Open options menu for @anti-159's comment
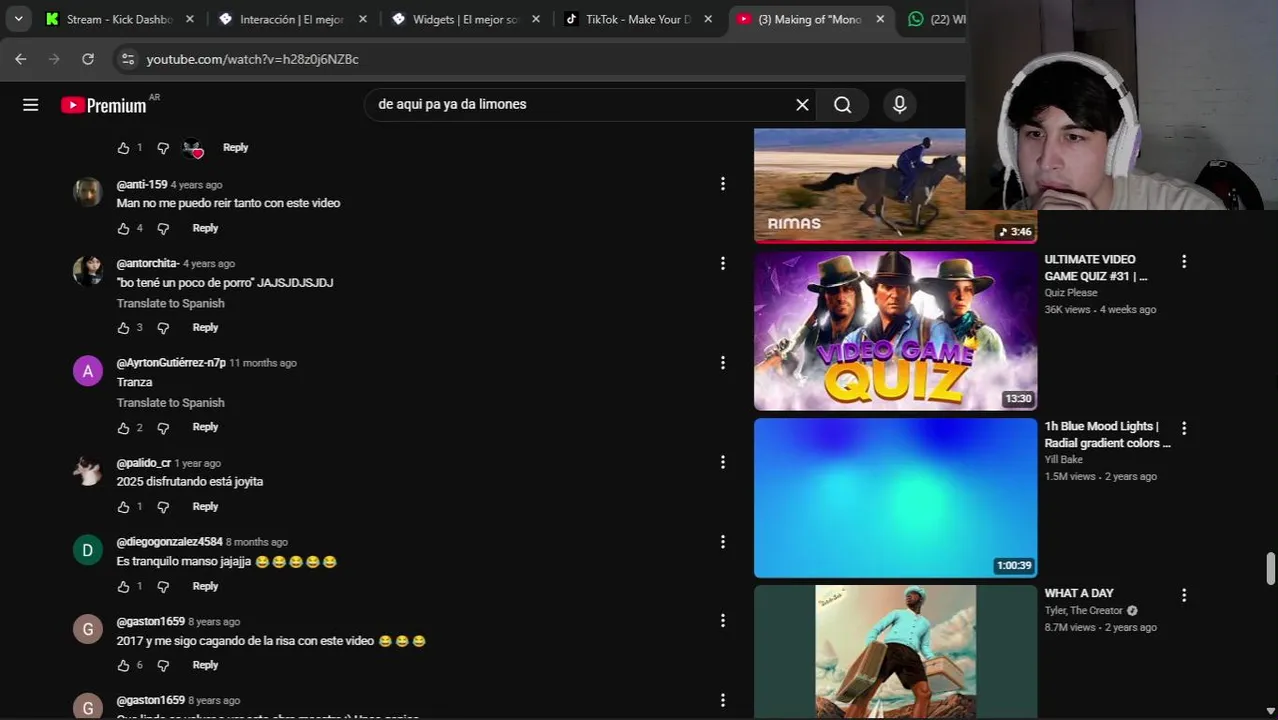This screenshot has height=720, width=1278. coord(722,184)
